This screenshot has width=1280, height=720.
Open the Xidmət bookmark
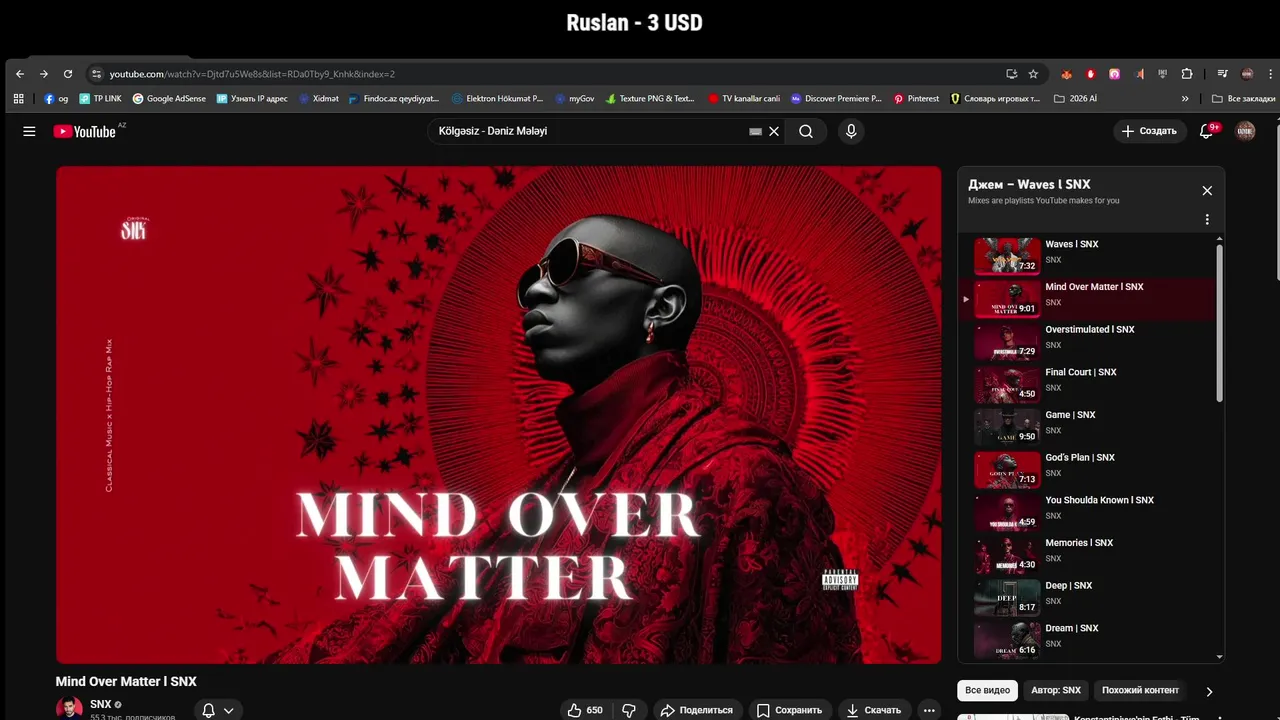point(318,99)
